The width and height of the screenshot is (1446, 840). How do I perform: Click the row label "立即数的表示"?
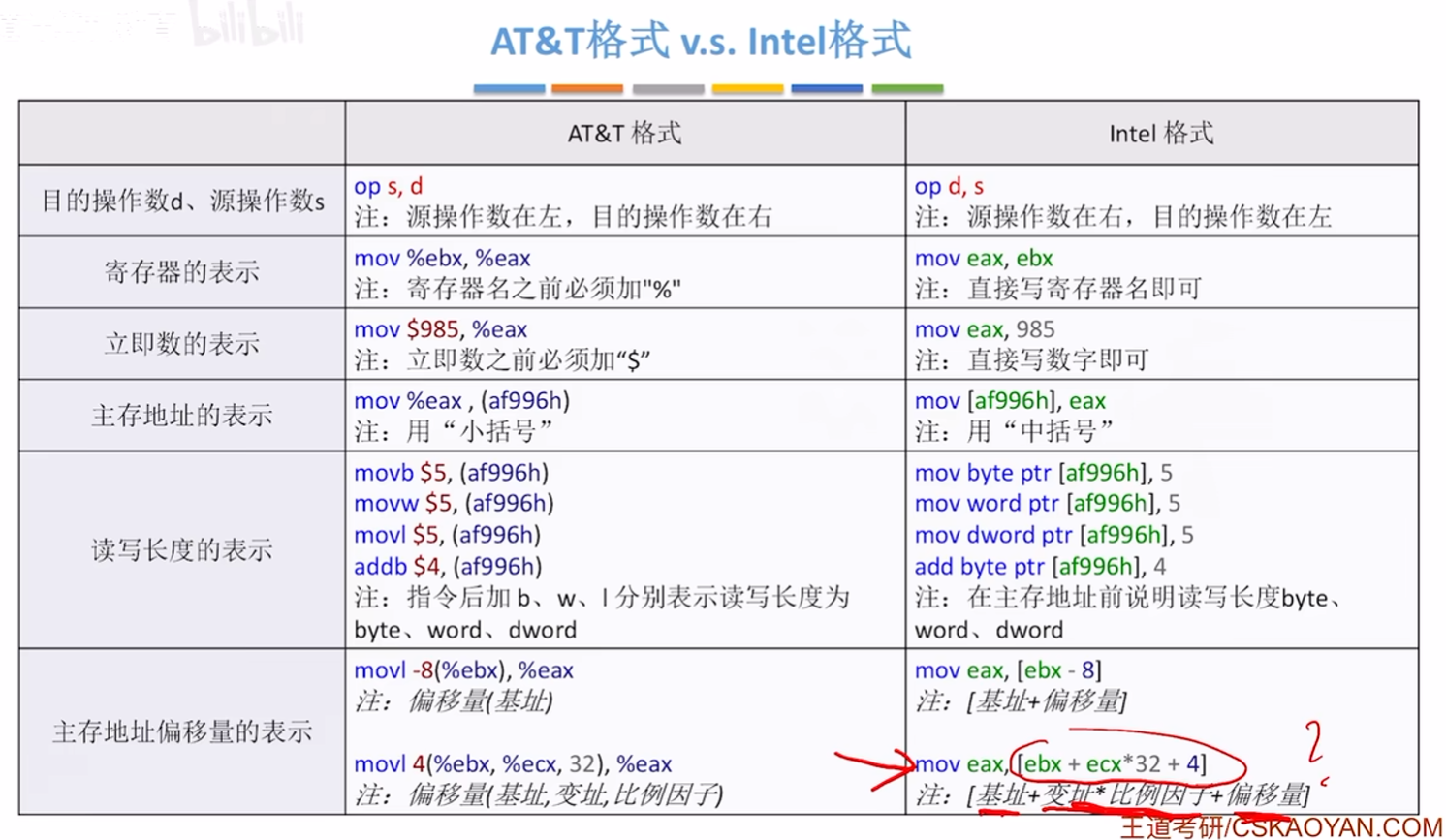point(182,344)
